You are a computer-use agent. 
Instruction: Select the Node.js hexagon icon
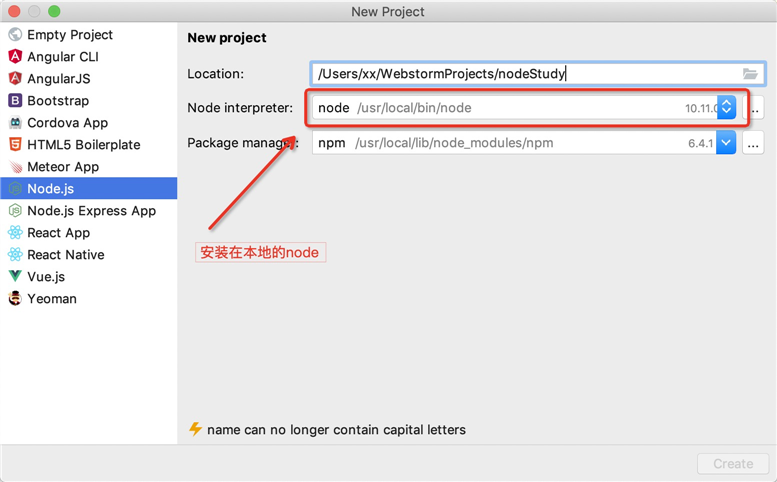click(x=15, y=188)
